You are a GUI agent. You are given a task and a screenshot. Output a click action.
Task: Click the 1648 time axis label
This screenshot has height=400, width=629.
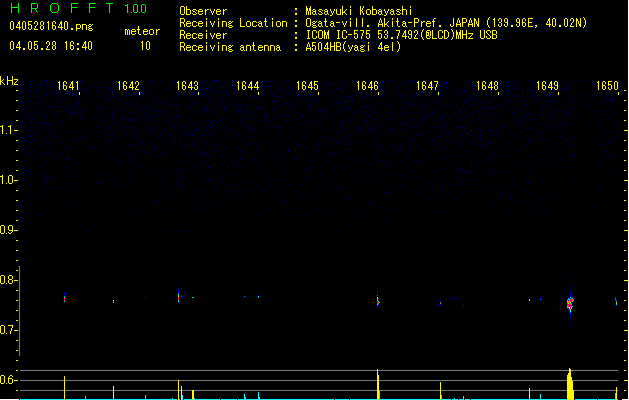click(487, 86)
